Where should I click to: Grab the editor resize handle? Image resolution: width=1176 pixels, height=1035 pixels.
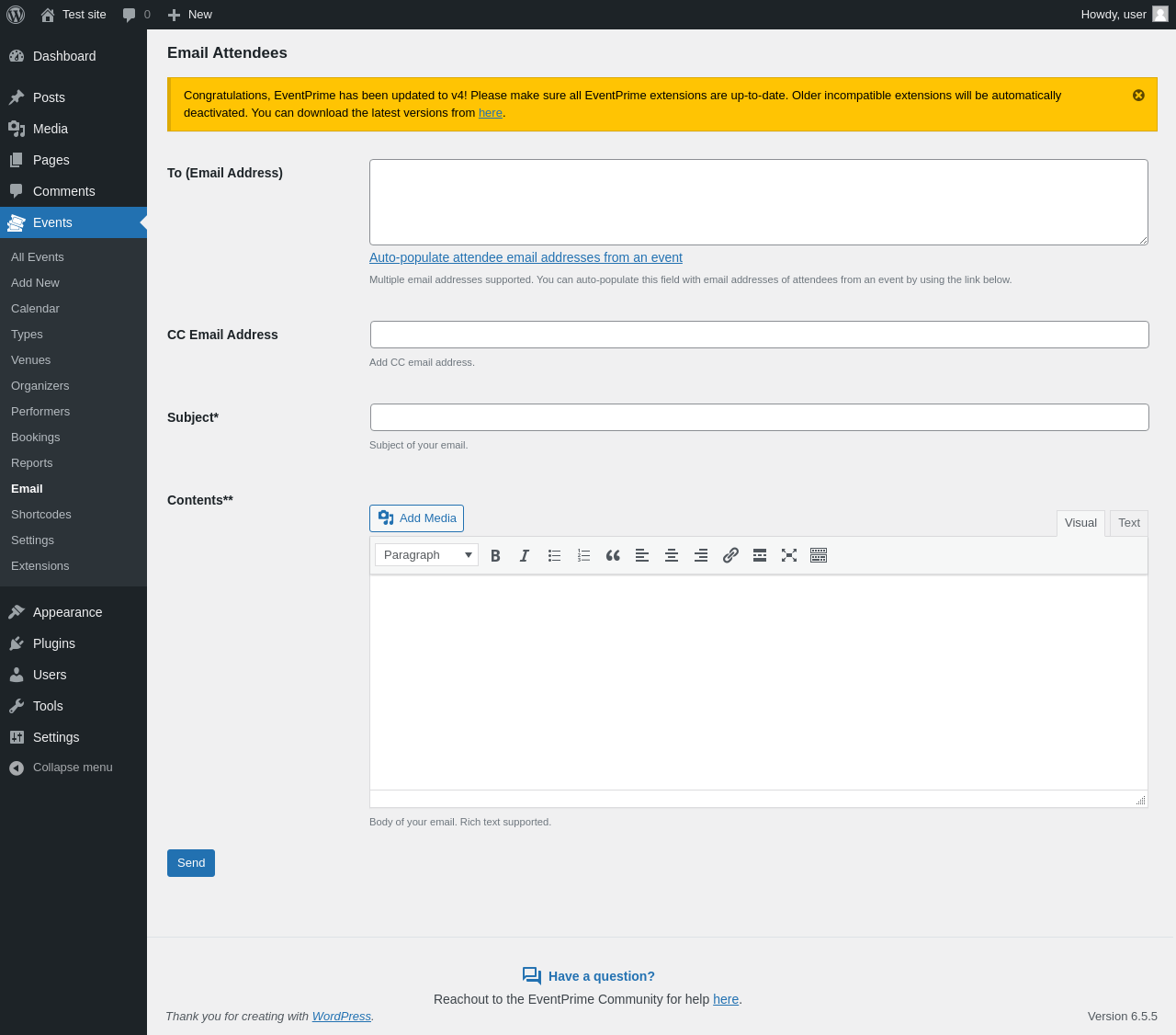tap(1140, 800)
